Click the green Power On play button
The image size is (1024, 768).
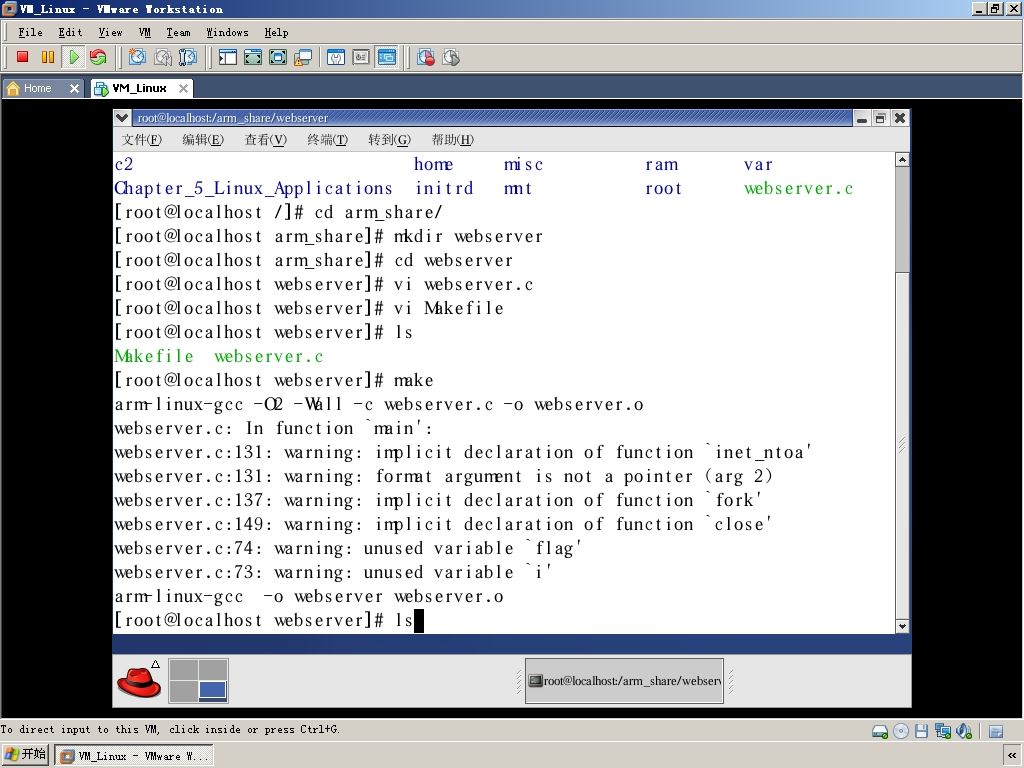(73, 57)
